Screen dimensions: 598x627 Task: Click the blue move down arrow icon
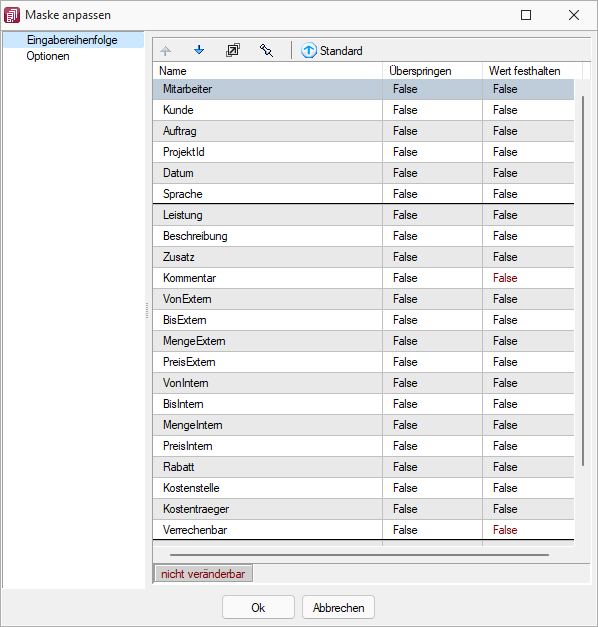pos(199,50)
